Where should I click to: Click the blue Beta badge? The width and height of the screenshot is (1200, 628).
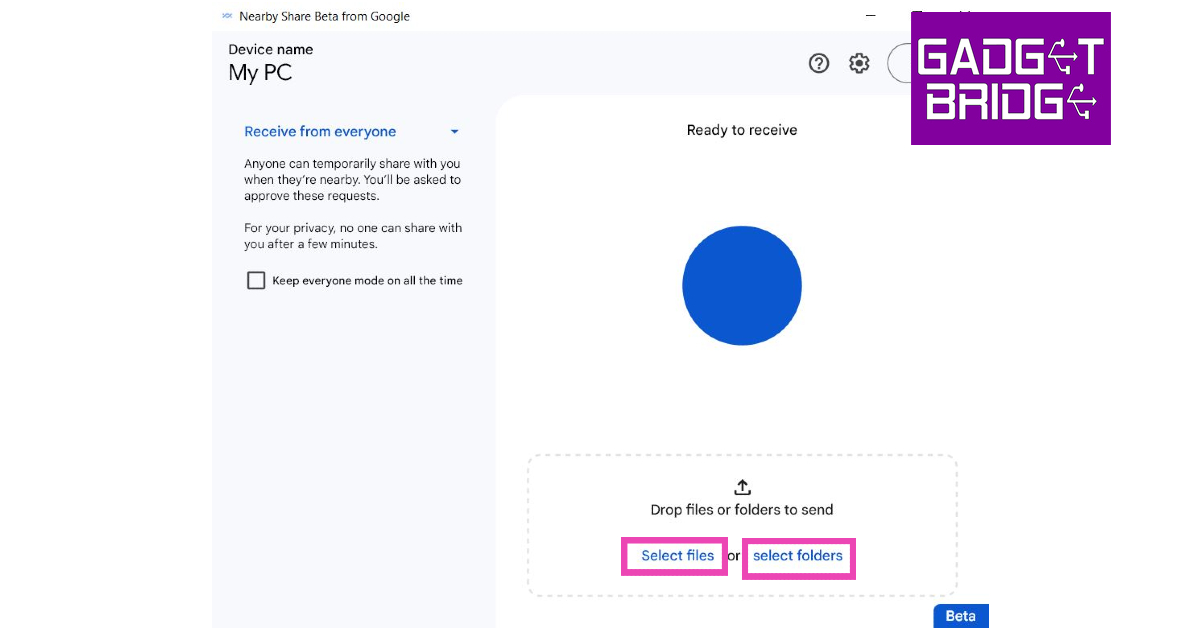tap(960, 616)
